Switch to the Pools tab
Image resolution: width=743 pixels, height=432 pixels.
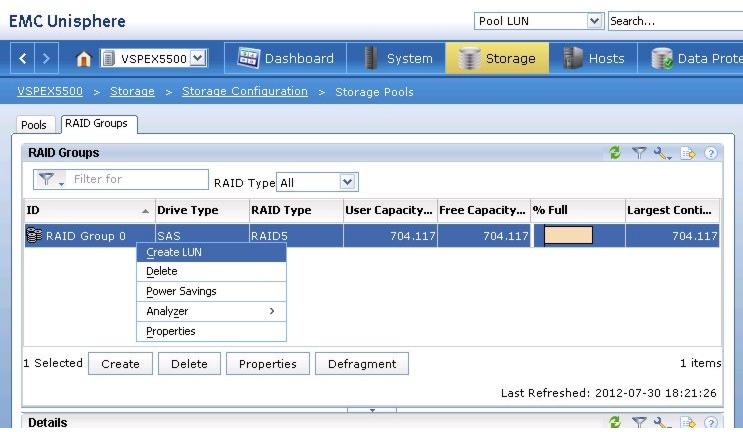[34, 125]
